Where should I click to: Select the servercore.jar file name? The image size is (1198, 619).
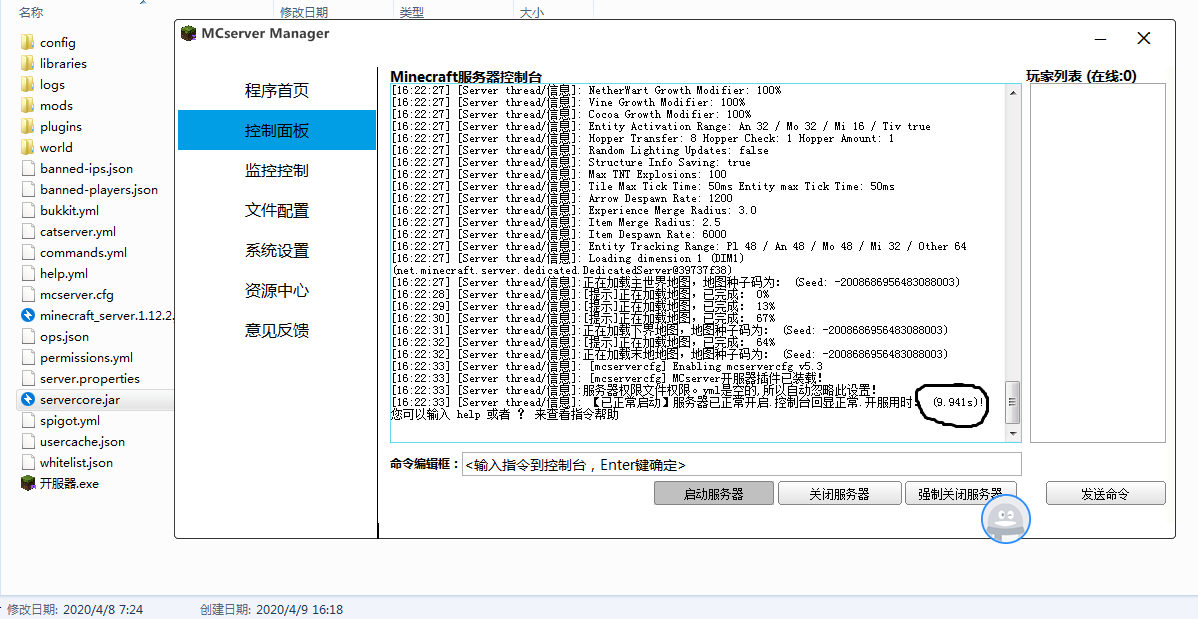[80, 400]
